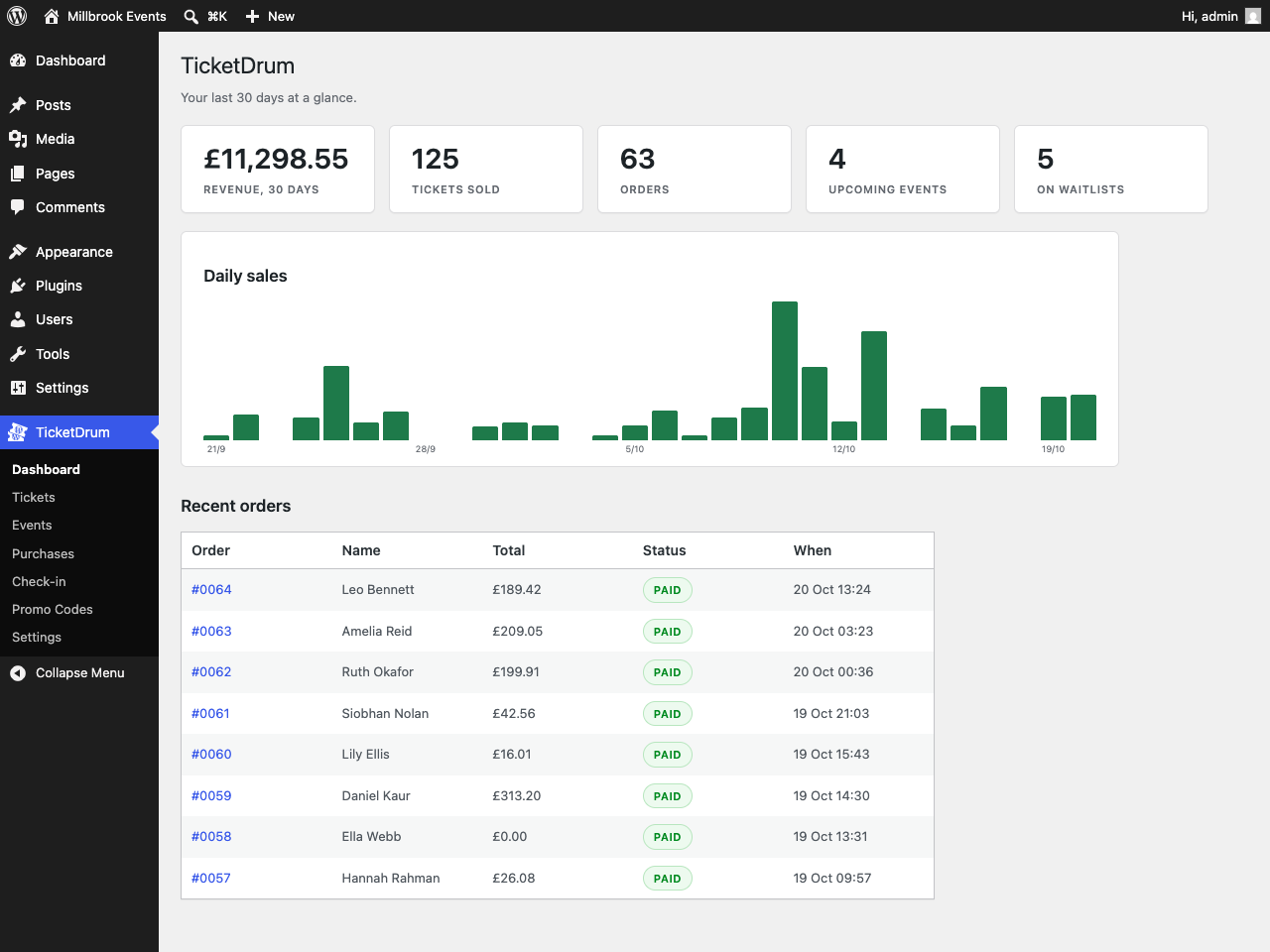This screenshot has width=1270, height=952.
Task: Click the WordPress logo icon
Action: [17, 16]
